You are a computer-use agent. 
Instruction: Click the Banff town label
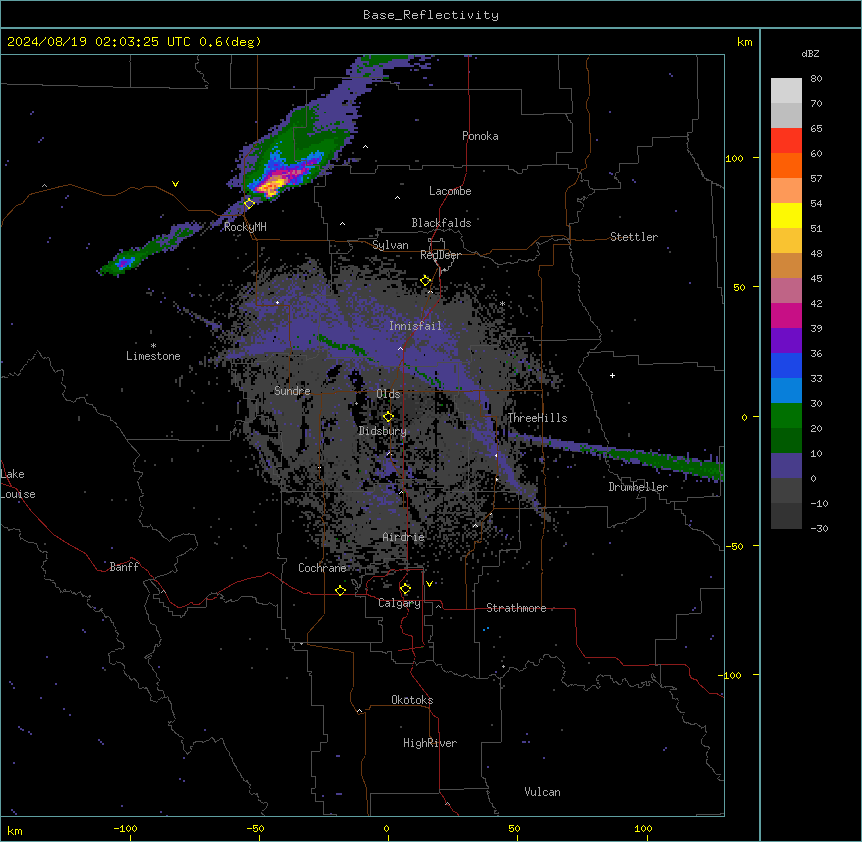pyautogui.click(x=124, y=567)
